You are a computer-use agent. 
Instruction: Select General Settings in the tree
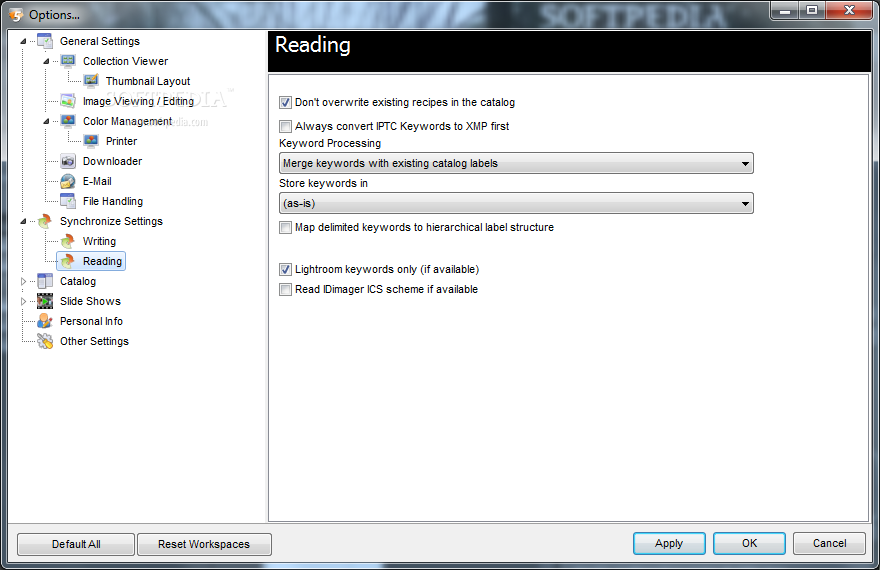pos(99,41)
